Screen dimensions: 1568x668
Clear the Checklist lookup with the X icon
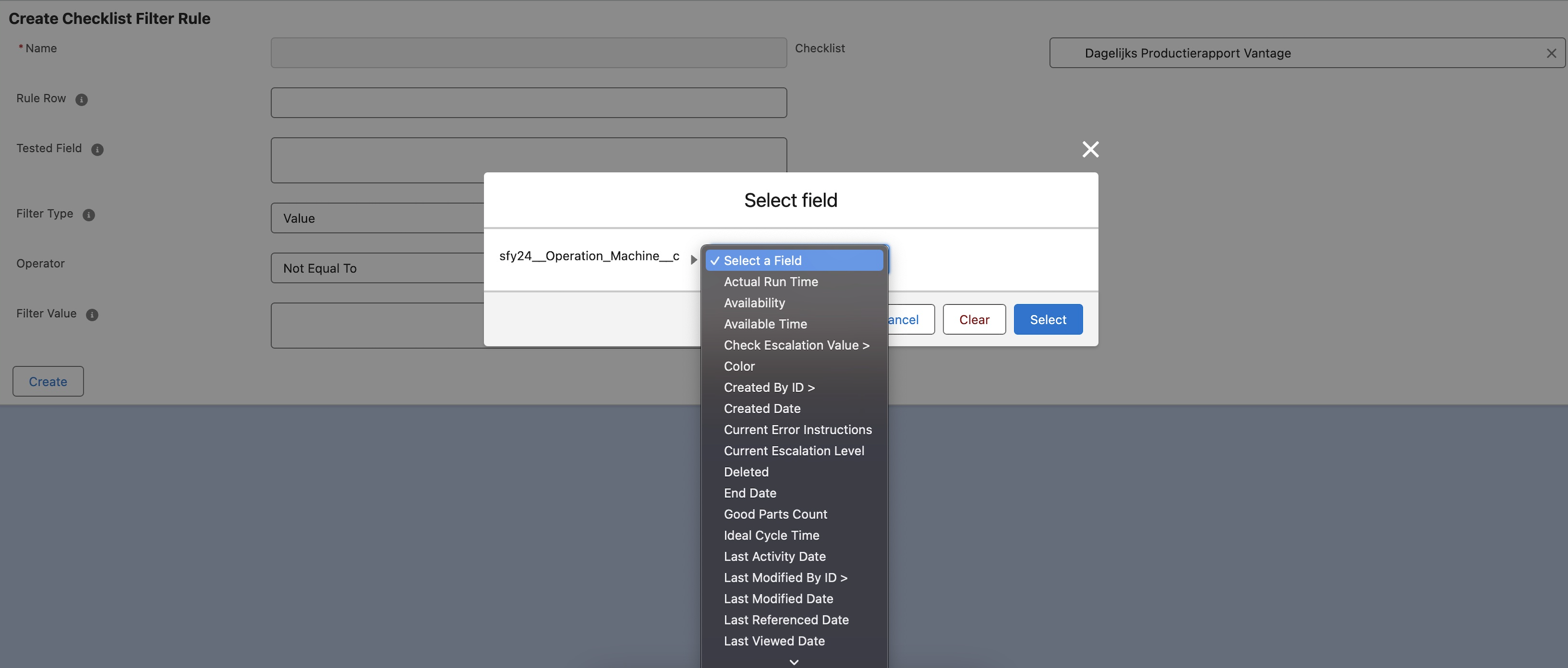1551,53
